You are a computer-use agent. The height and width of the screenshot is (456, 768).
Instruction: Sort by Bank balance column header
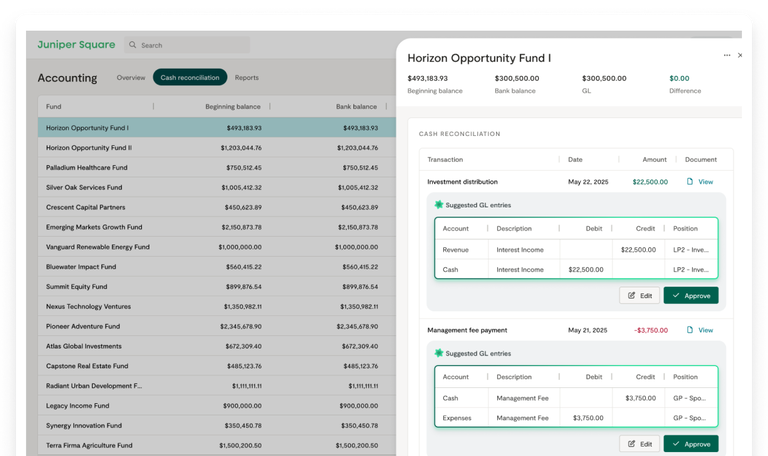[x=357, y=106]
